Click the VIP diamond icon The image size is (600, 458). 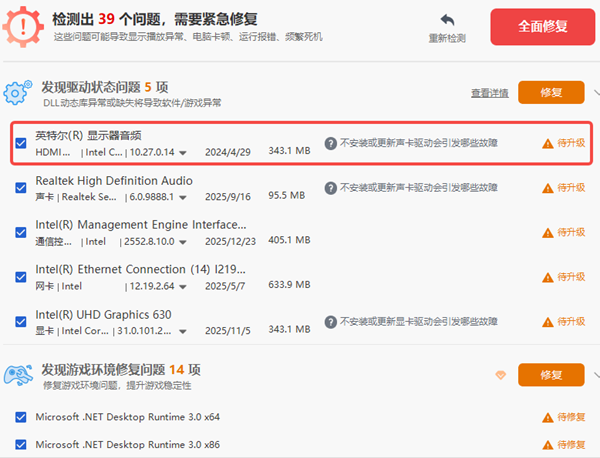pyautogui.click(x=501, y=375)
